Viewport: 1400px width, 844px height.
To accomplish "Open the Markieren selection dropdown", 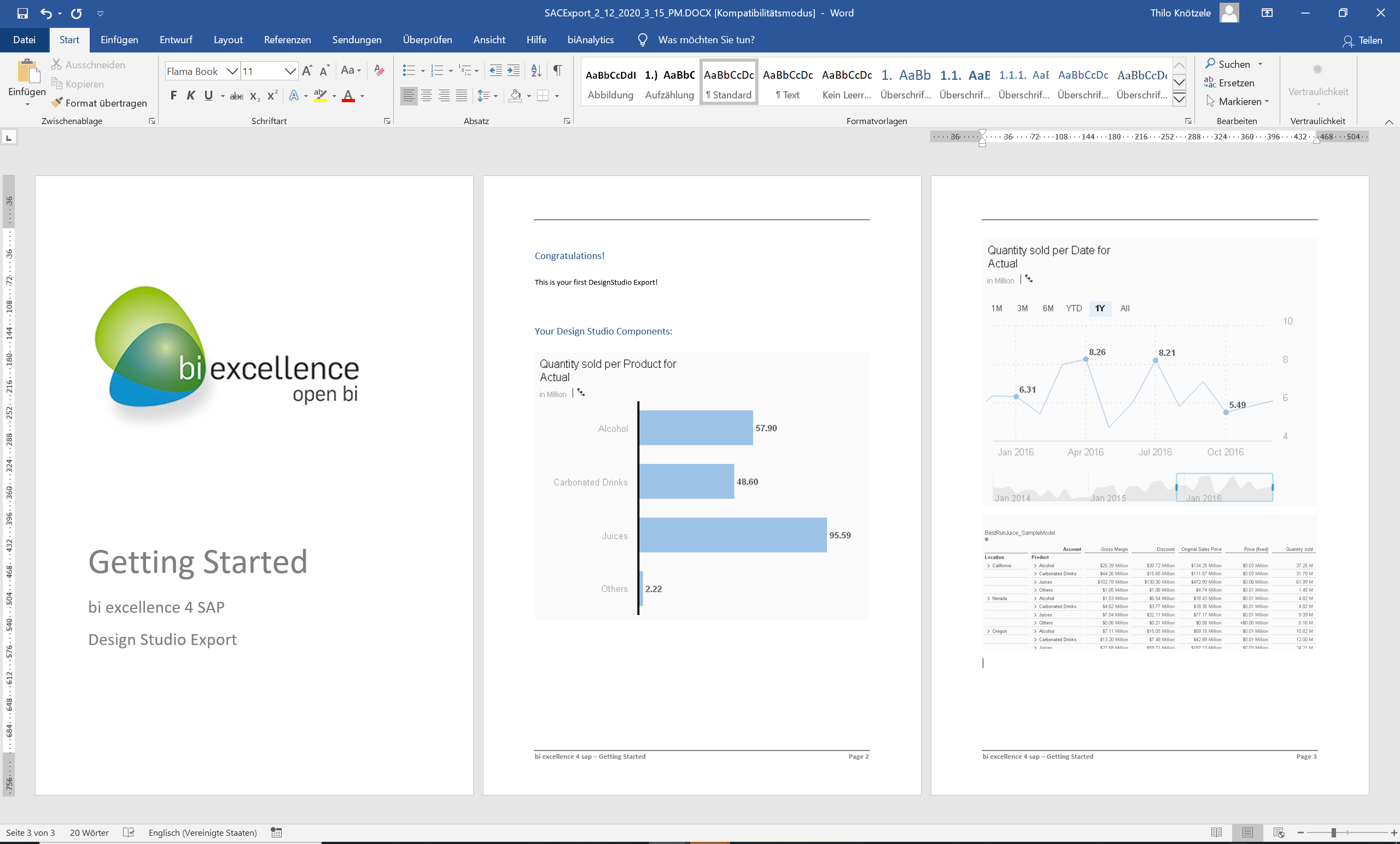I will [x=1237, y=101].
